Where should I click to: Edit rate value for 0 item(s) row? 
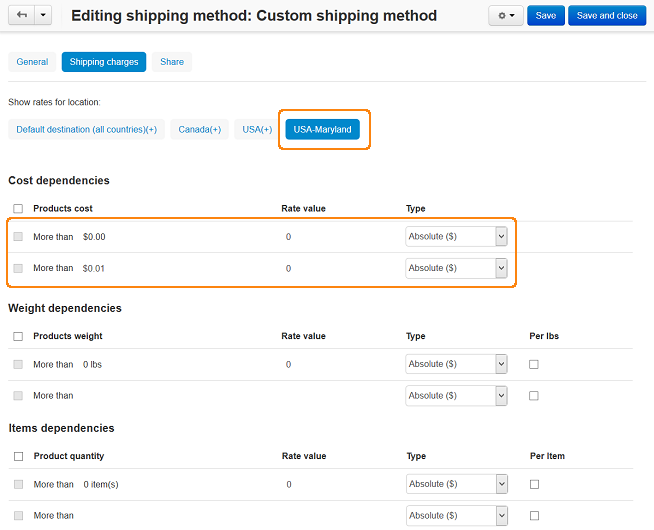point(289,485)
